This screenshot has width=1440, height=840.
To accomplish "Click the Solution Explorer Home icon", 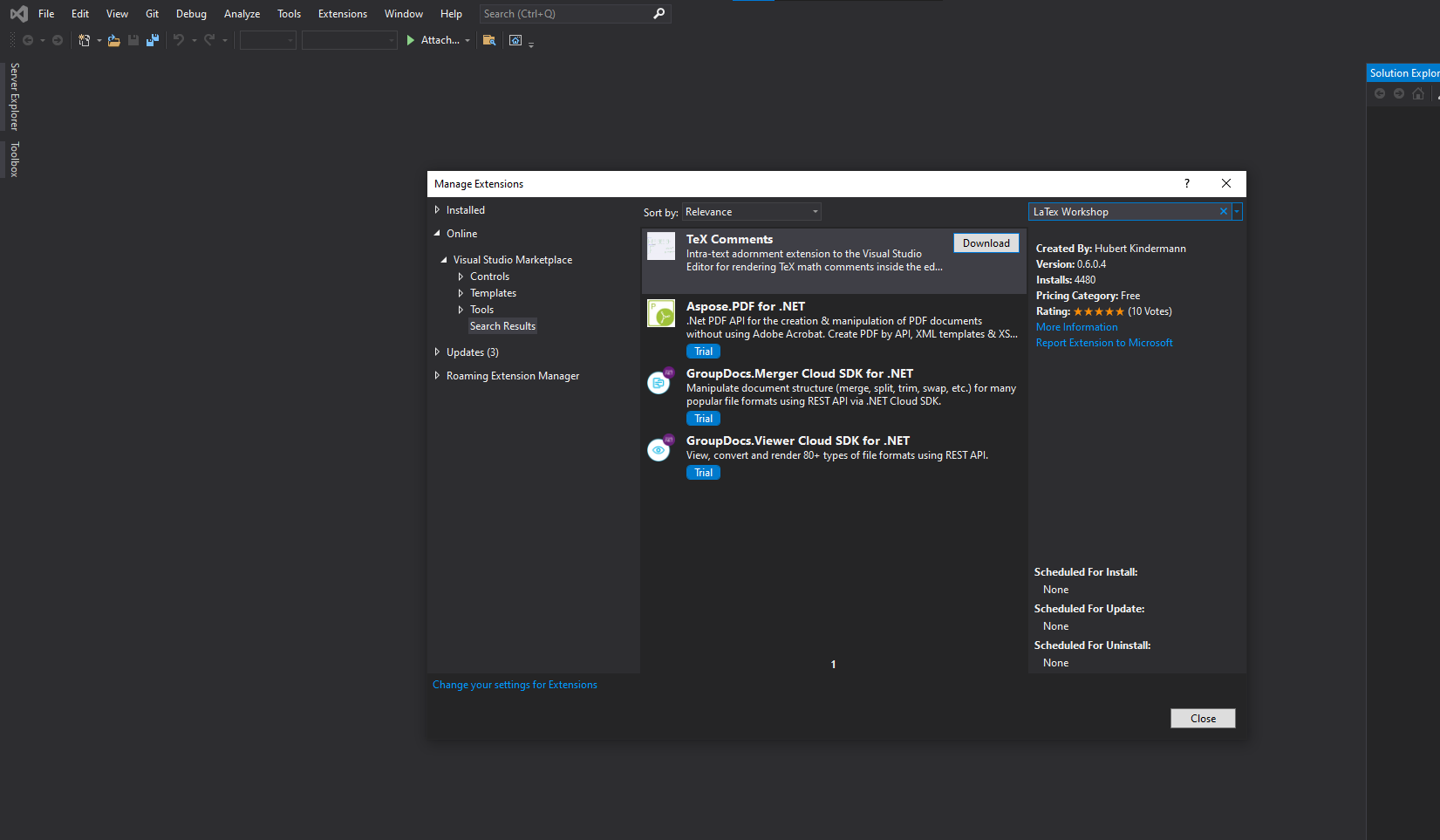I will pos(1418,93).
